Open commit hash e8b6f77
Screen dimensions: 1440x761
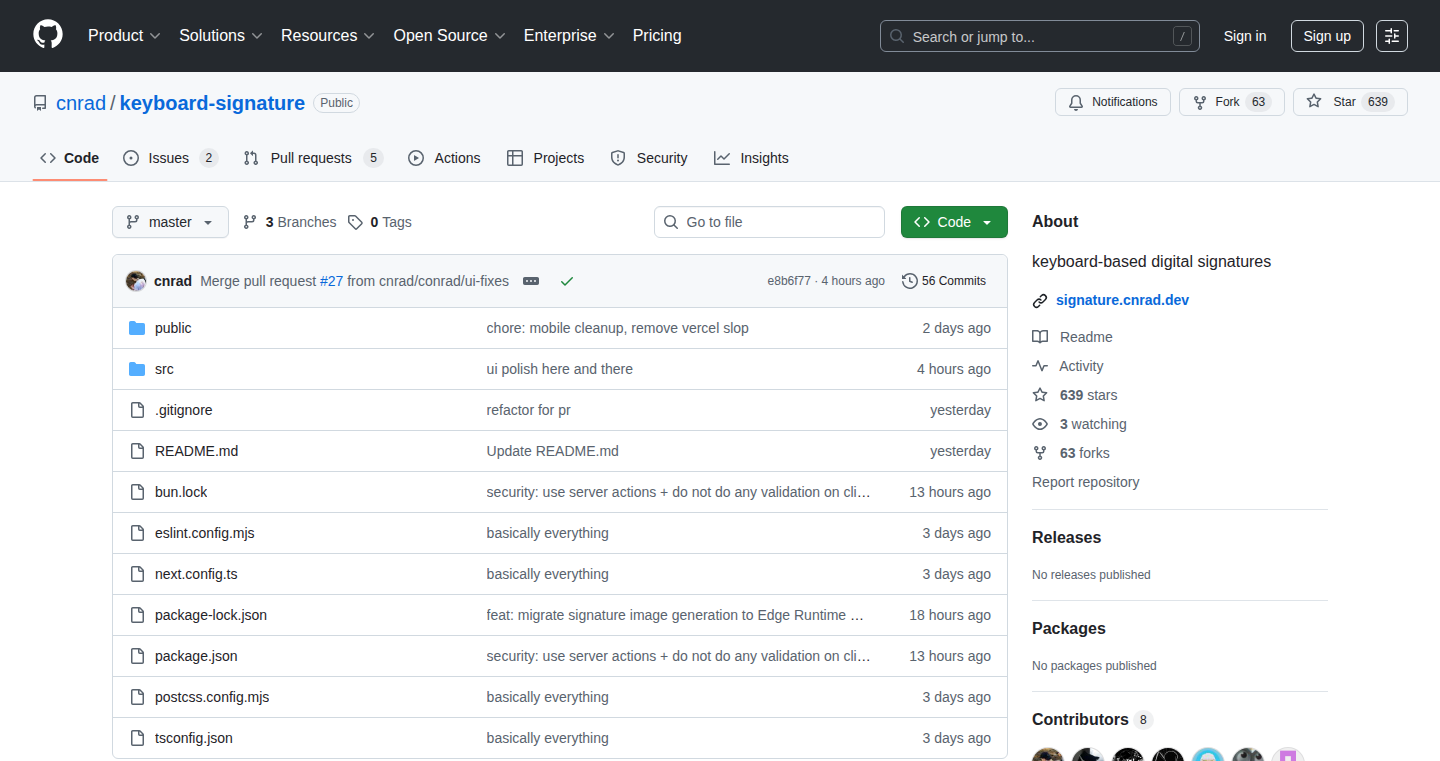(x=789, y=281)
